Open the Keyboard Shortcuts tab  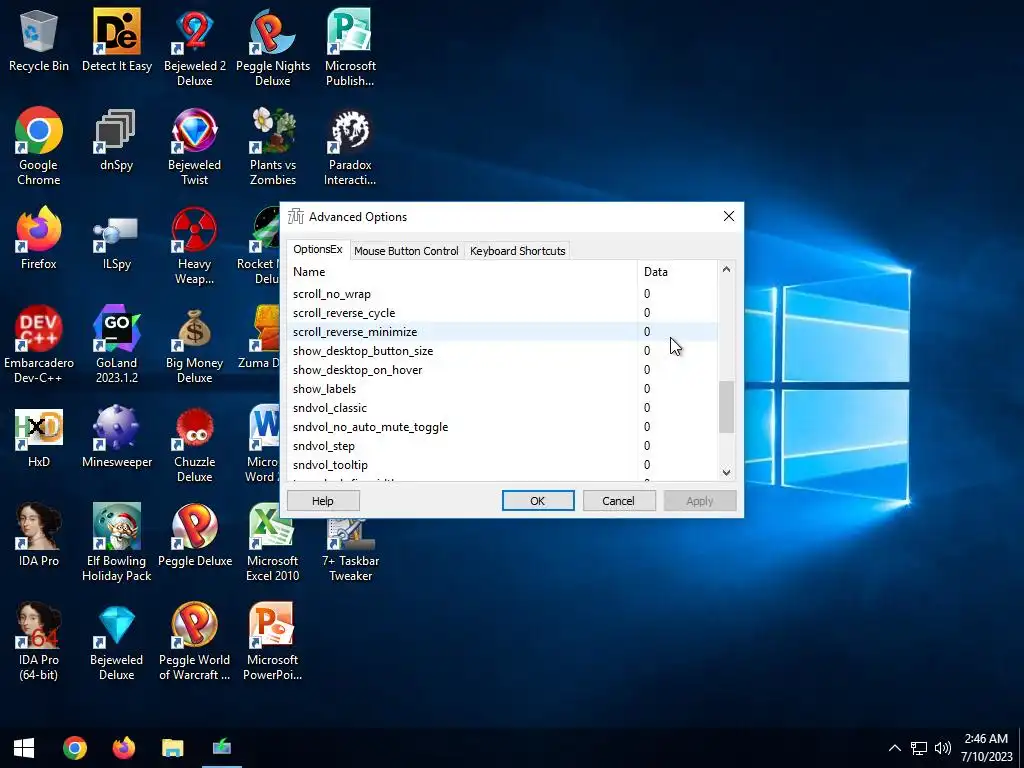point(517,251)
